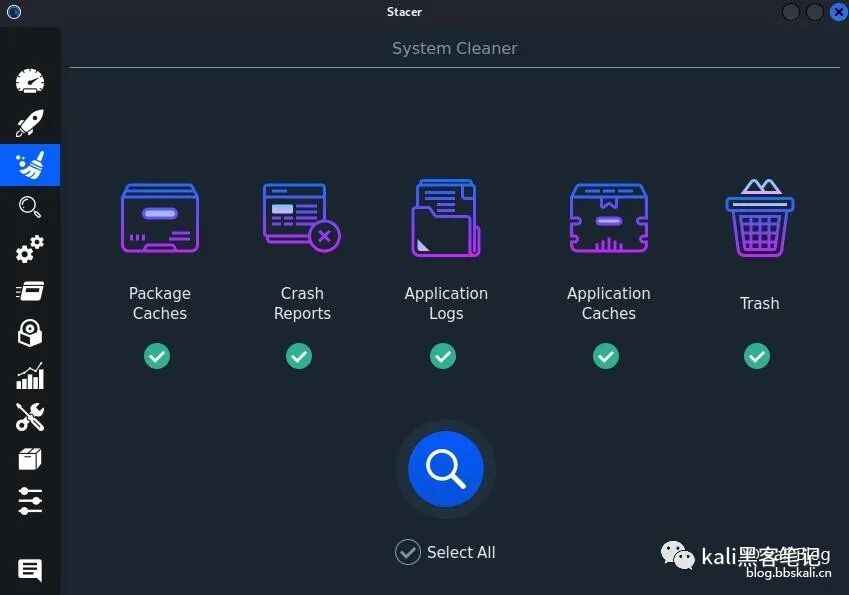Click the Application Caches box icon
This screenshot has width=849, height=595.
[x=609, y=218]
